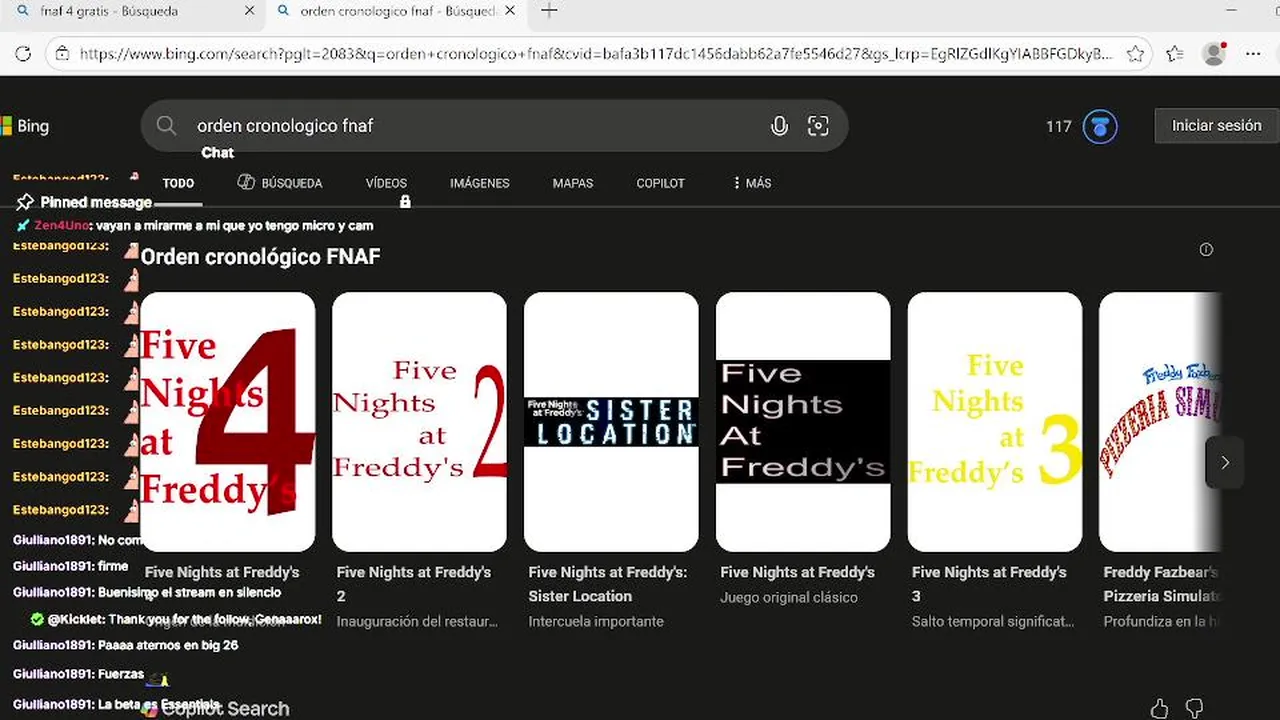Image resolution: width=1280 pixels, height=720 pixels.
Task: Click the address bar URL
Action: pos(596,54)
